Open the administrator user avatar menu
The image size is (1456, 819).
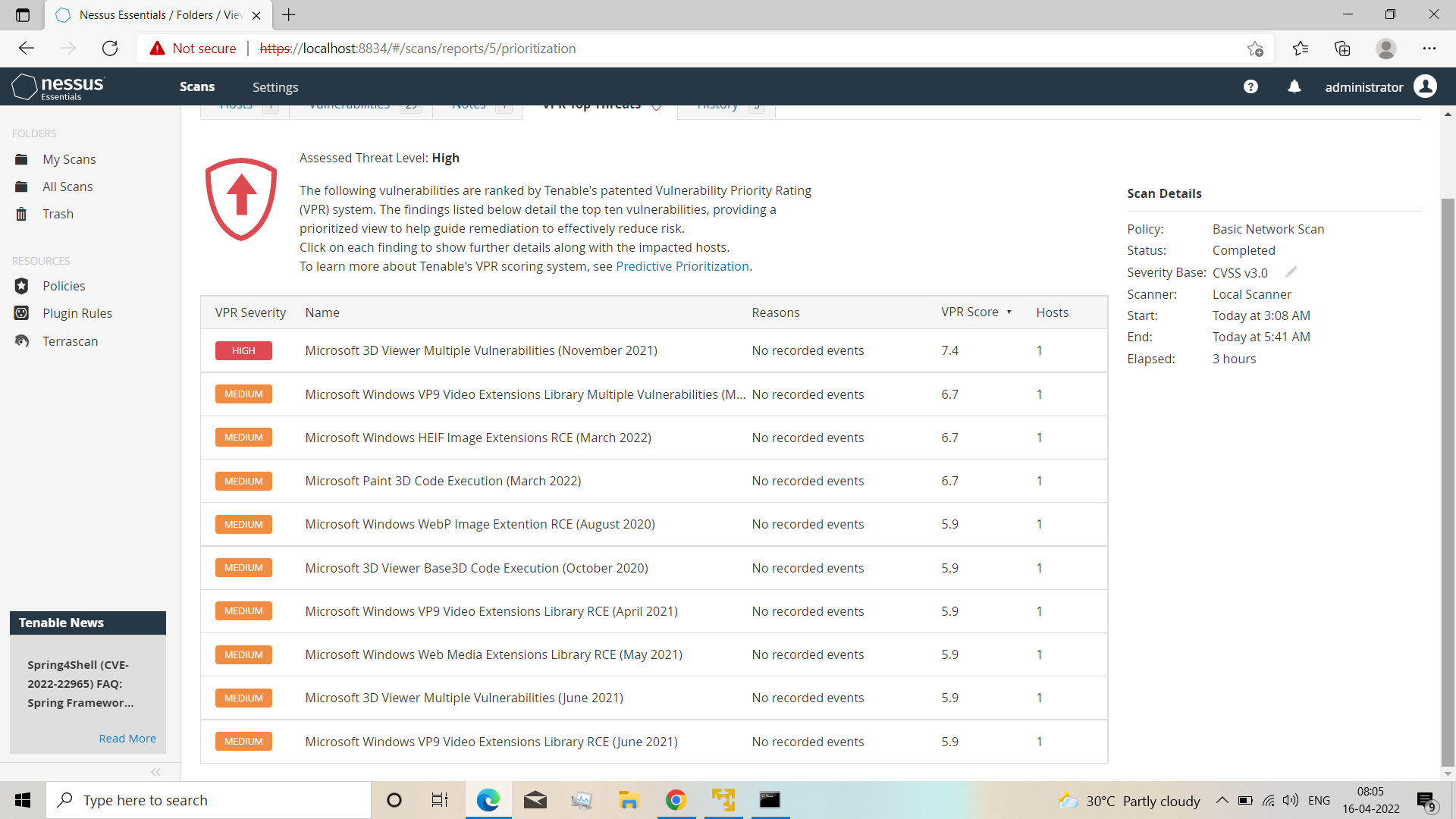point(1426,86)
